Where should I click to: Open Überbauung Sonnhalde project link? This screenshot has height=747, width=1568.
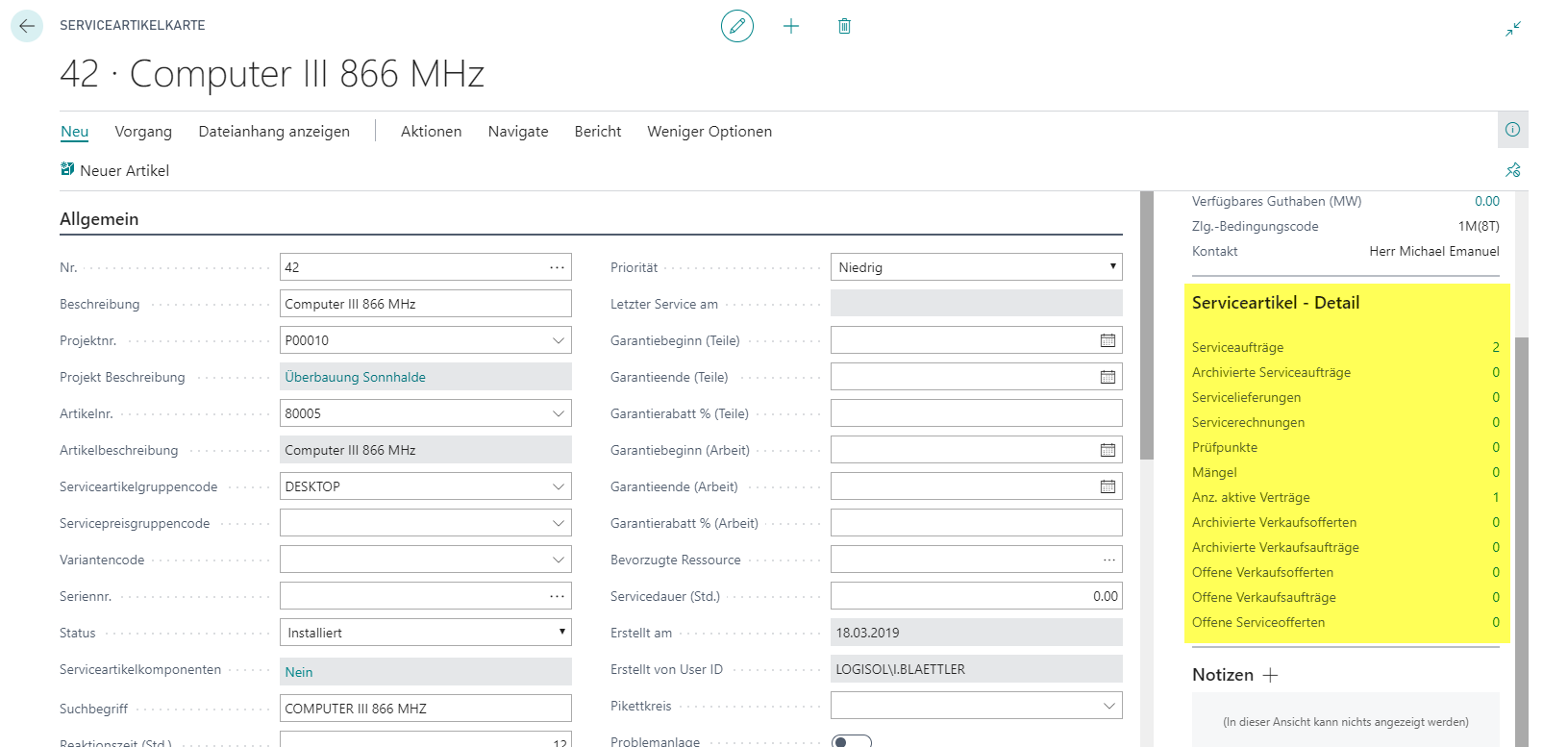[x=355, y=377]
